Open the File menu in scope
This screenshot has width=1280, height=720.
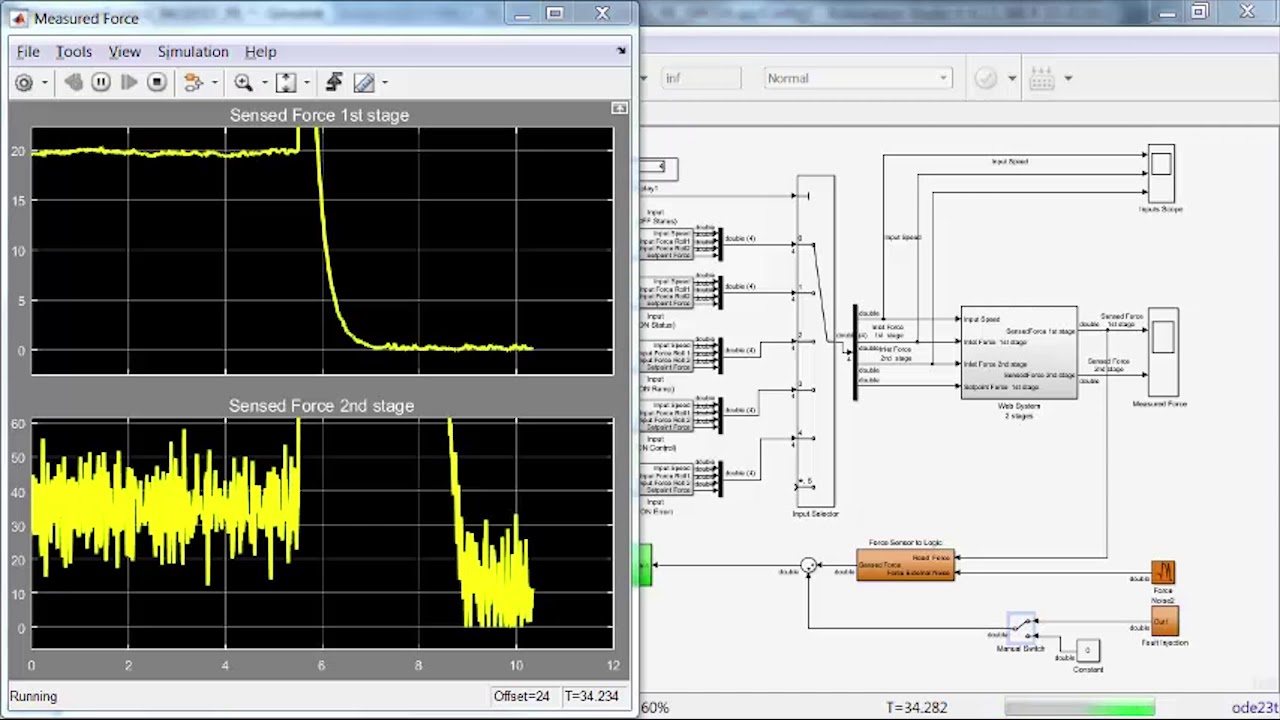pyautogui.click(x=28, y=52)
